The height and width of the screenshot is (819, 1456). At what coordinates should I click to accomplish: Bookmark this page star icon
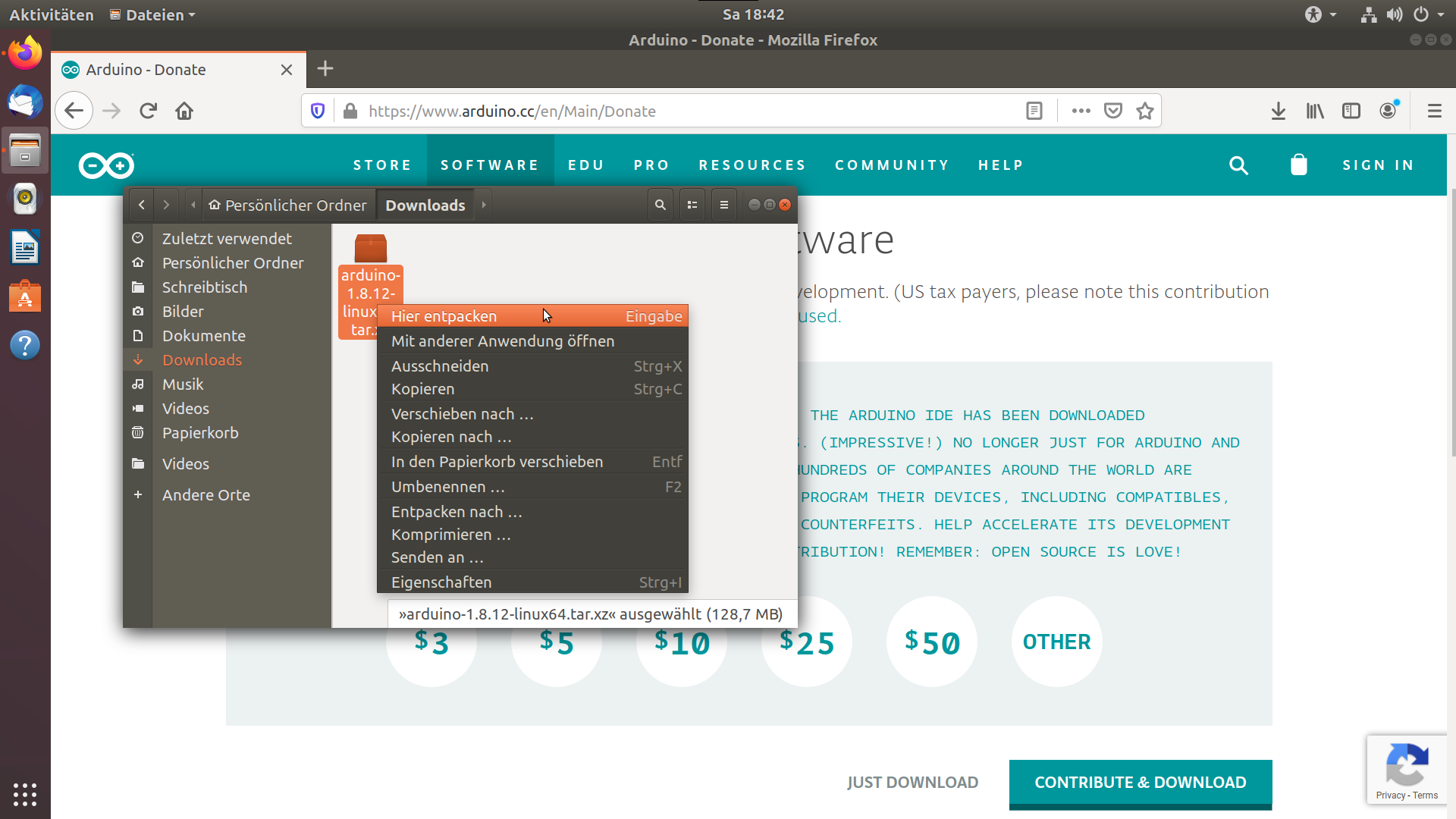[1145, 111]
